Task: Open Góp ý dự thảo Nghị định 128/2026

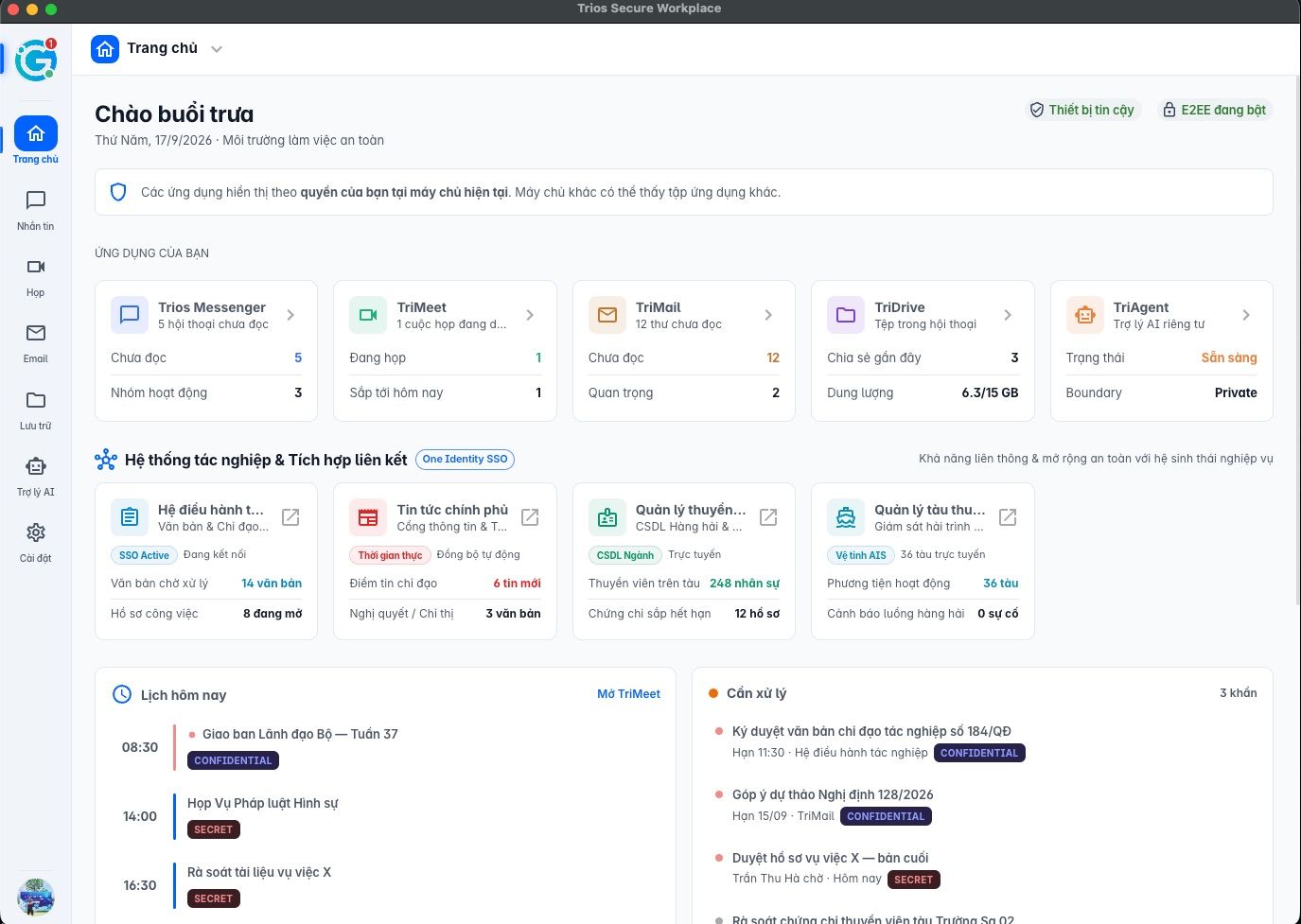Action: pos(982,806)
